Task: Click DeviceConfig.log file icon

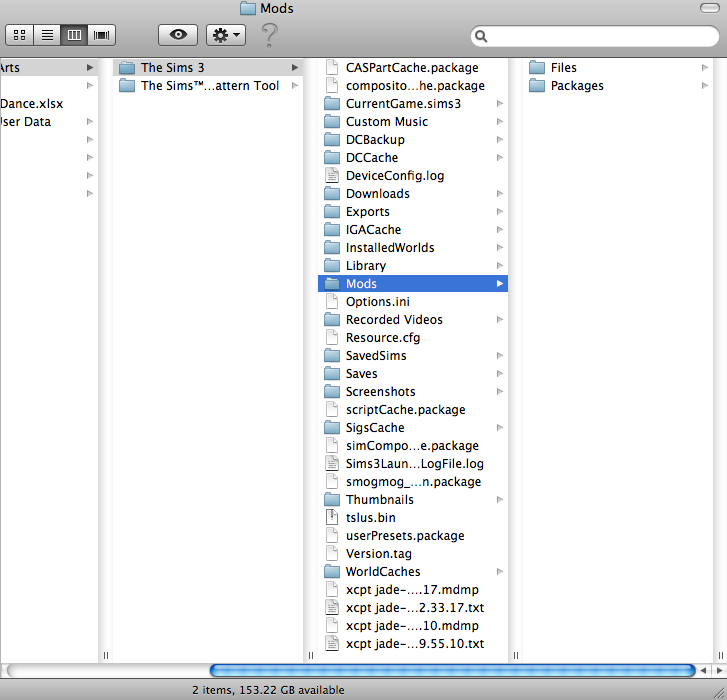Action: click(x=332, y=176)
